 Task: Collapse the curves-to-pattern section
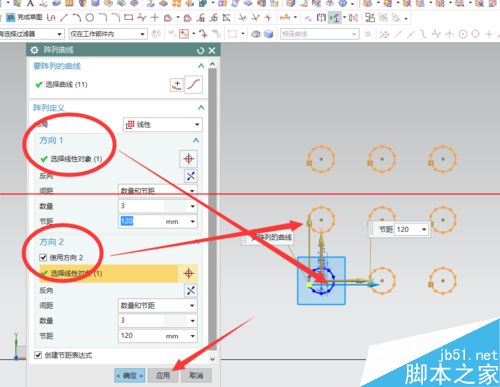[201, 66]
